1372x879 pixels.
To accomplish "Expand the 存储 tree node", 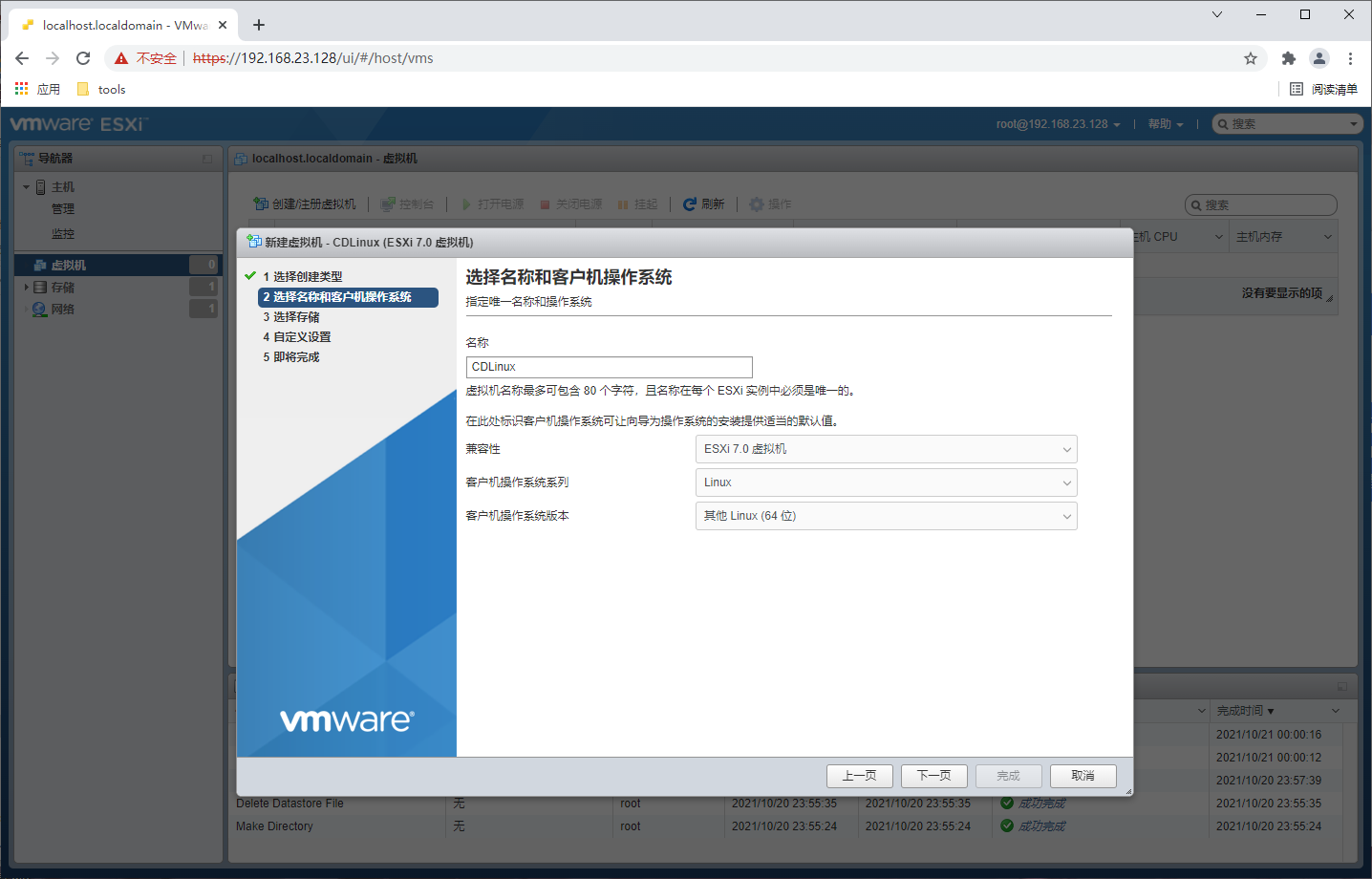I will 27,287.
